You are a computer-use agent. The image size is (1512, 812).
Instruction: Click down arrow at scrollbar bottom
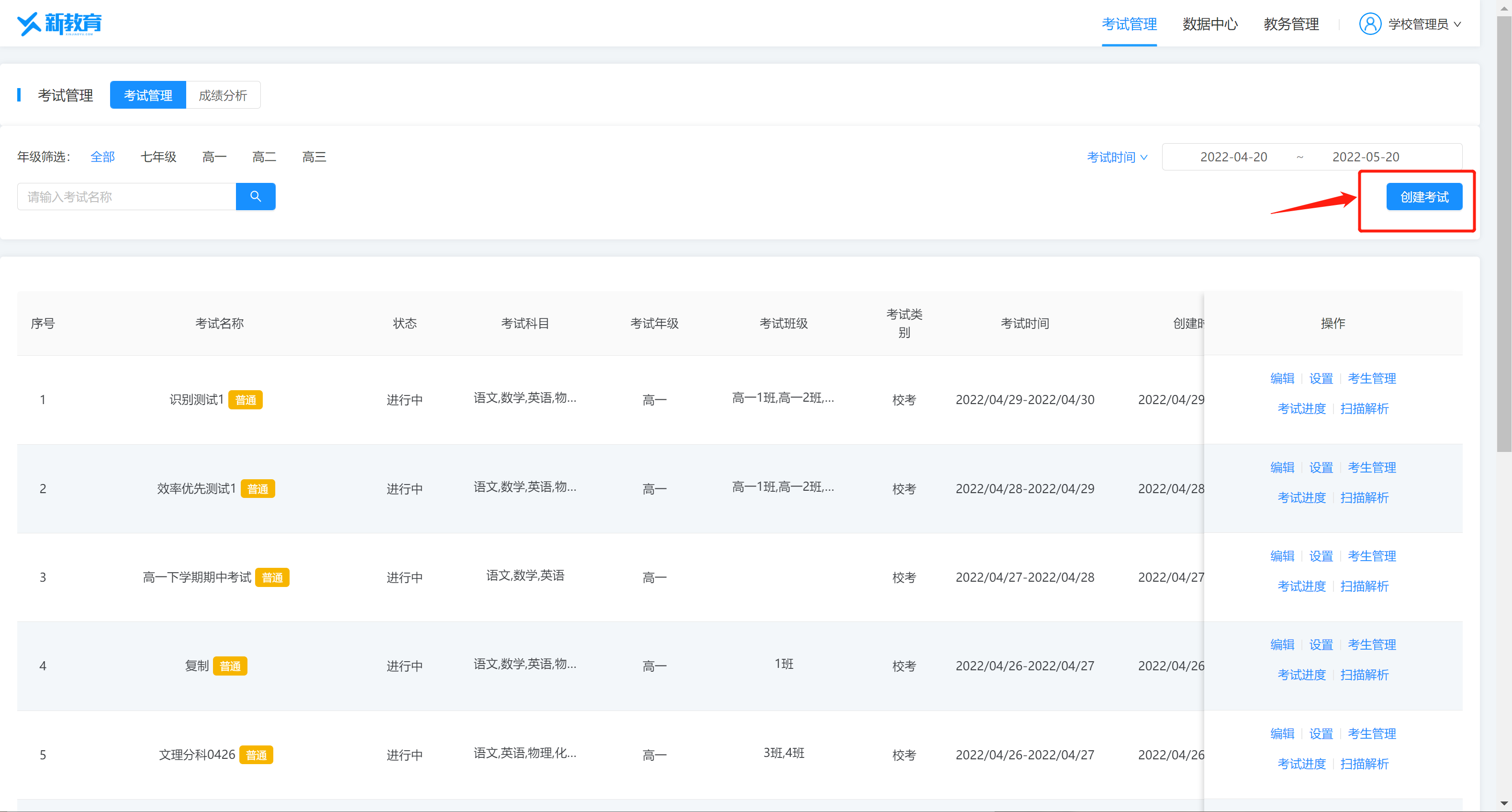1503,802
